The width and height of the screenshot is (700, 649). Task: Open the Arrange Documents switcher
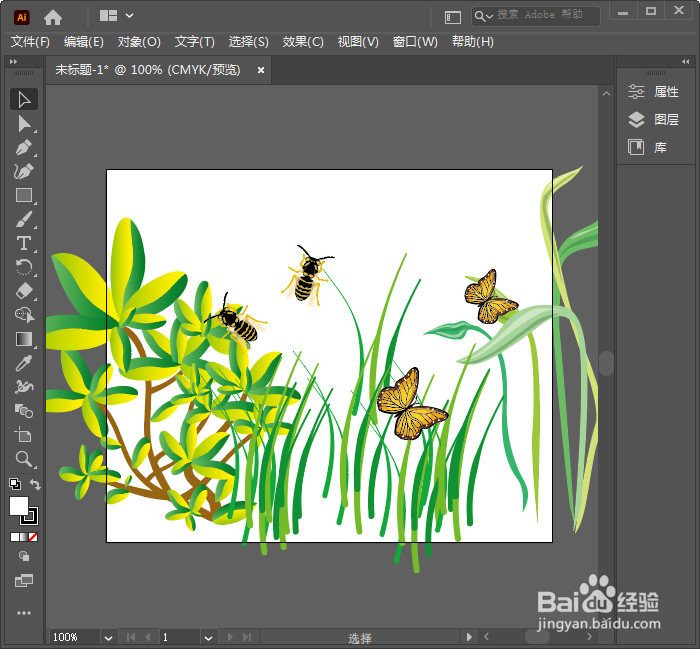(116, 16)
